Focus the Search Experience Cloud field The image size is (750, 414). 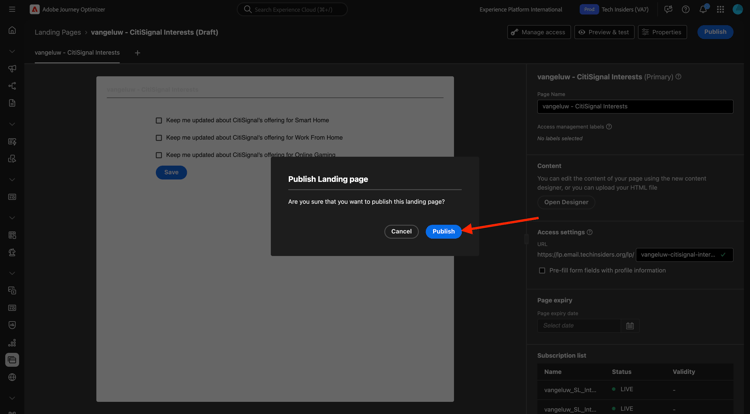(x=292, y=9)
